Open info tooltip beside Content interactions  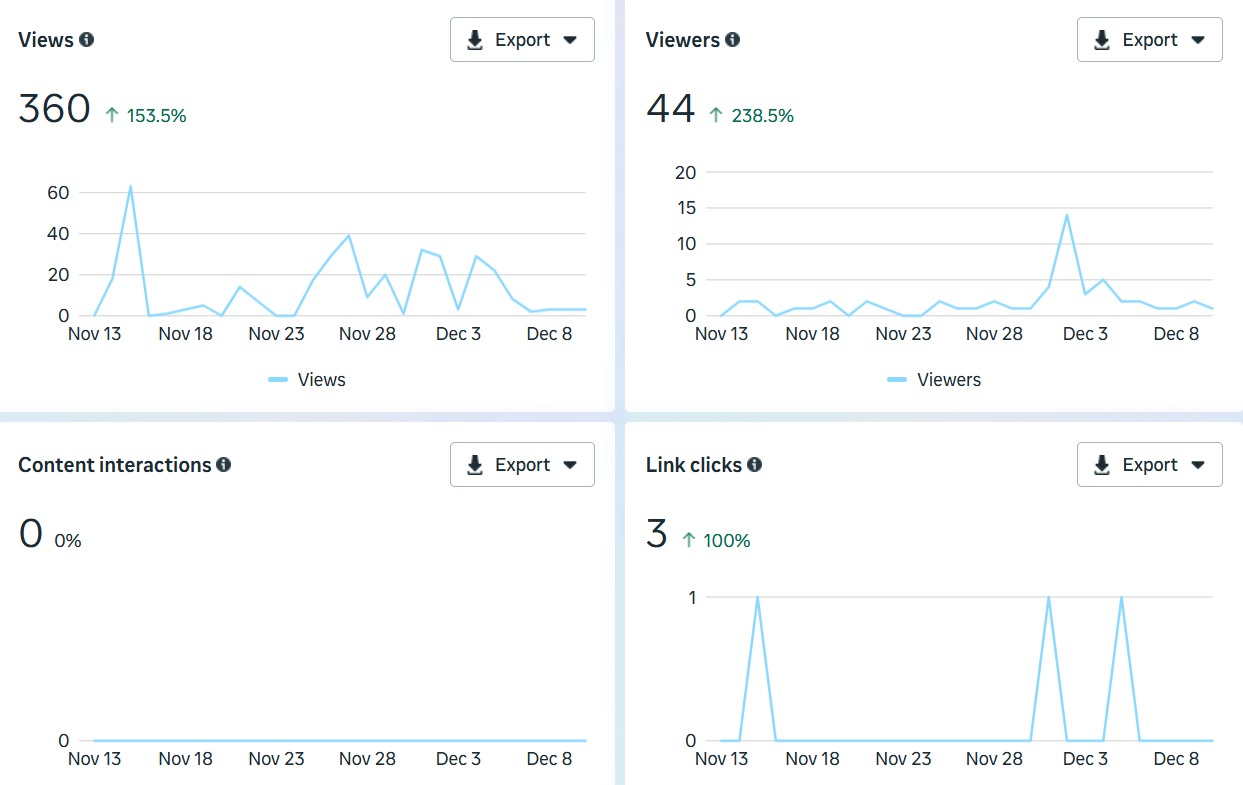[x=224, y=465]
